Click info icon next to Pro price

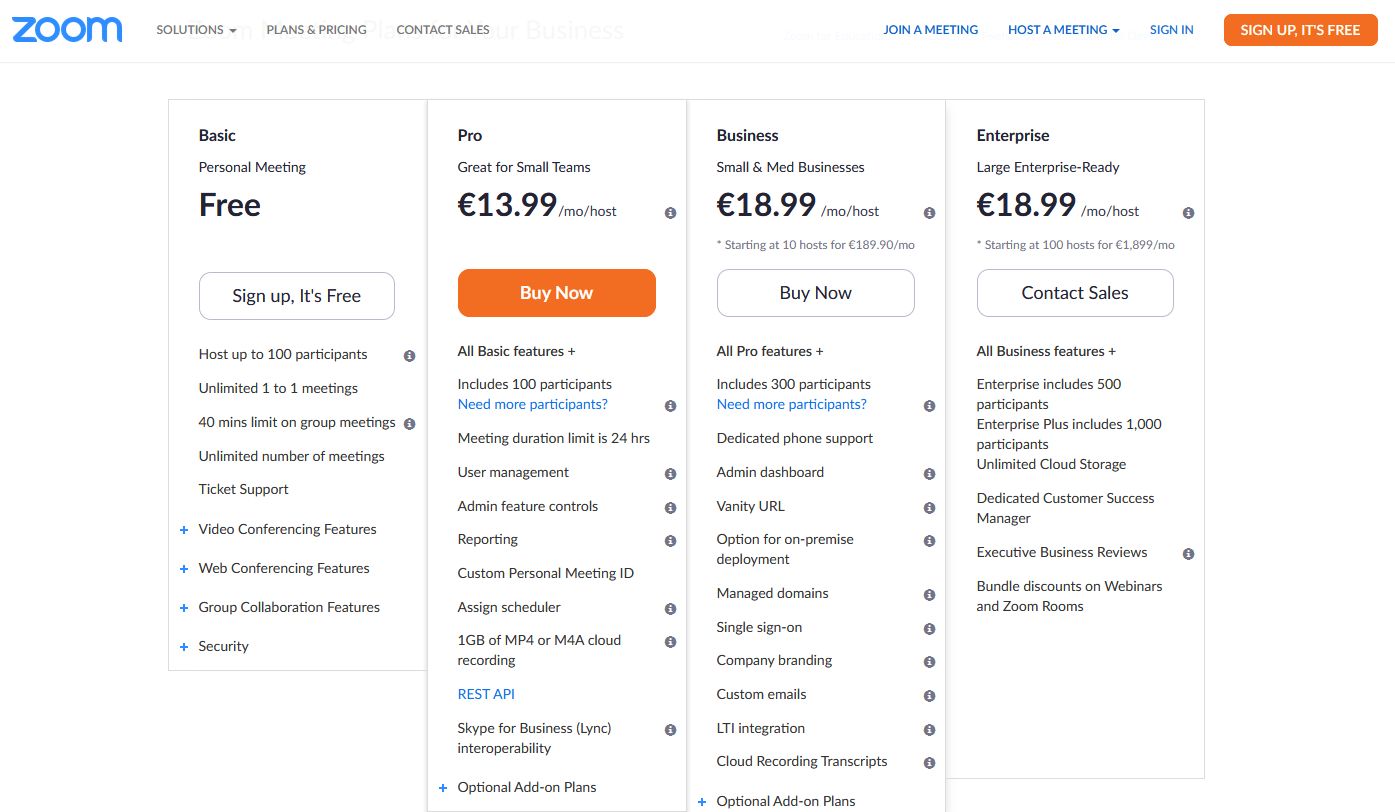(670, 213)
